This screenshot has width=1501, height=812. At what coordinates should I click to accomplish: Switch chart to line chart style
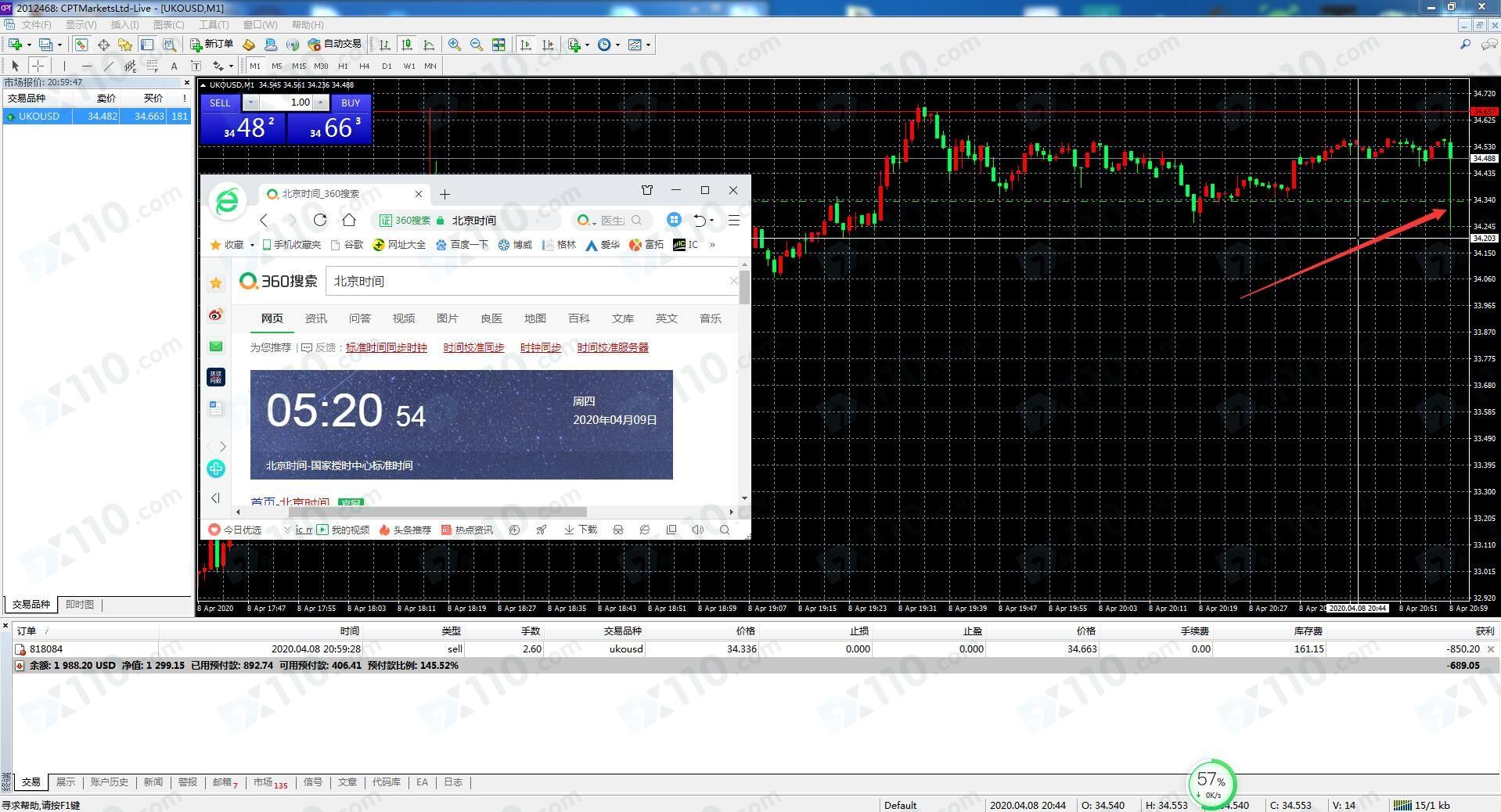429,45
